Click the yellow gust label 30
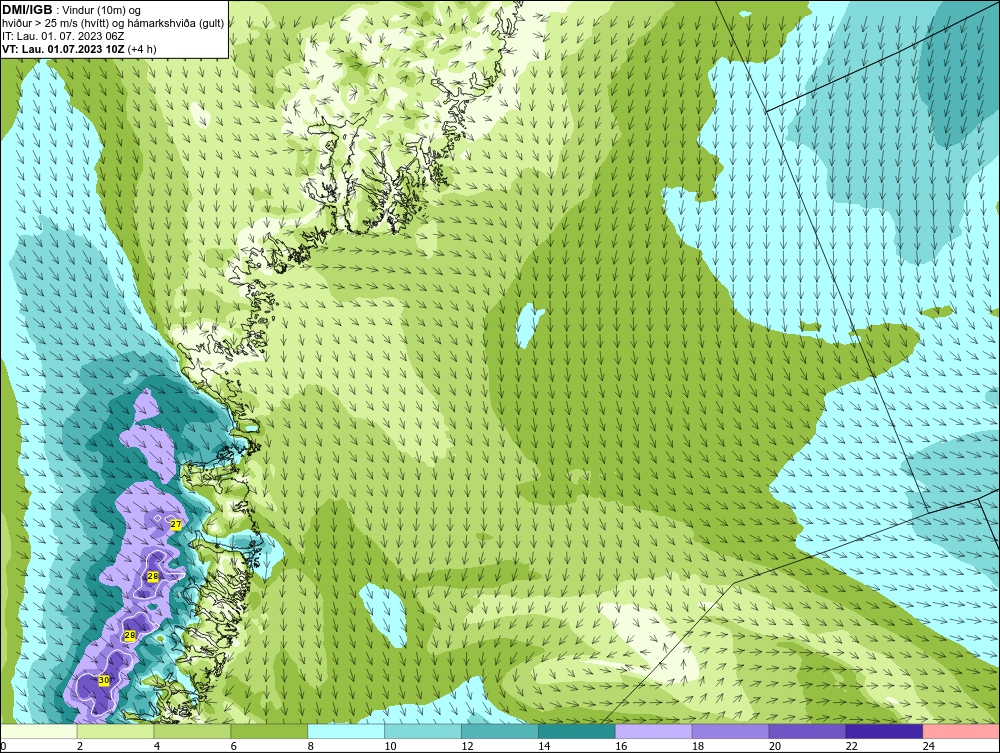Image resolution: width=1000 pixels, height=753 pixels. pyautogui.click(x=103, y=680)
